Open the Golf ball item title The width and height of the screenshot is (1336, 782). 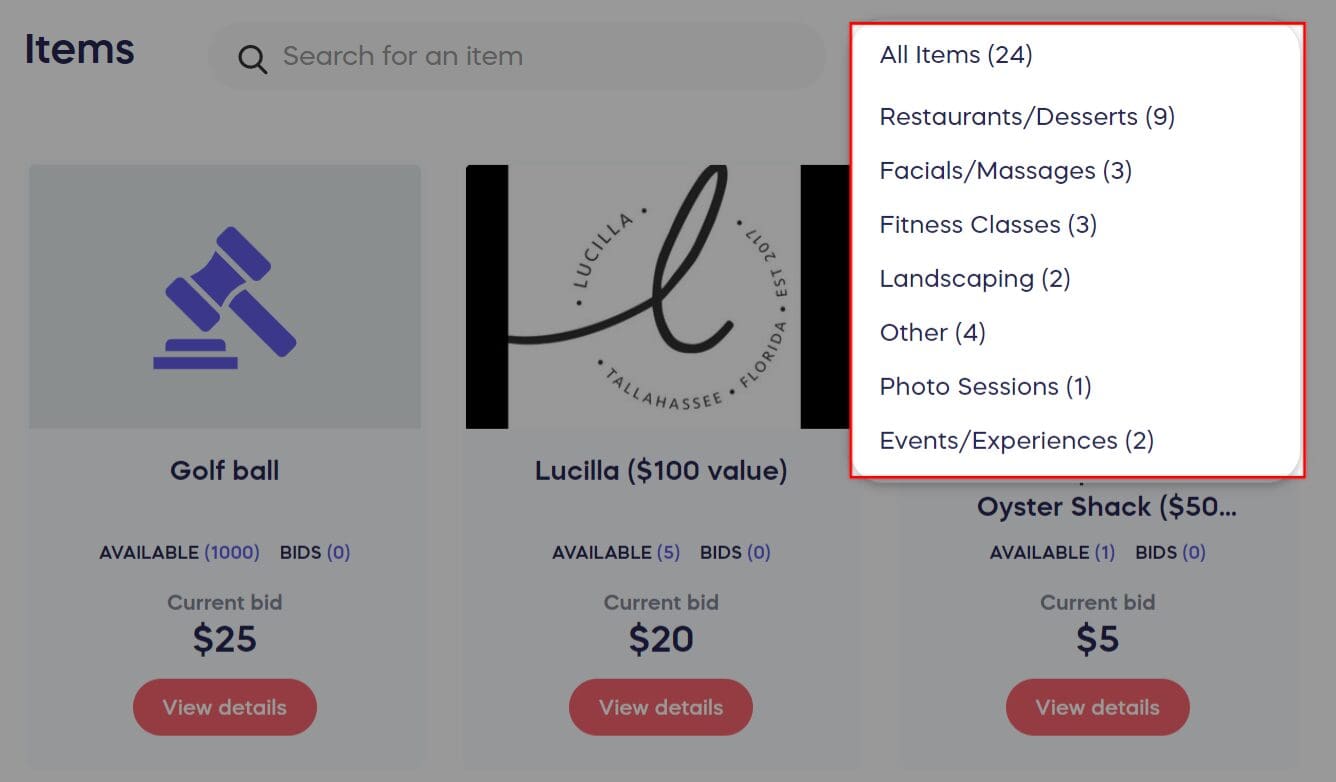point(225,471)
